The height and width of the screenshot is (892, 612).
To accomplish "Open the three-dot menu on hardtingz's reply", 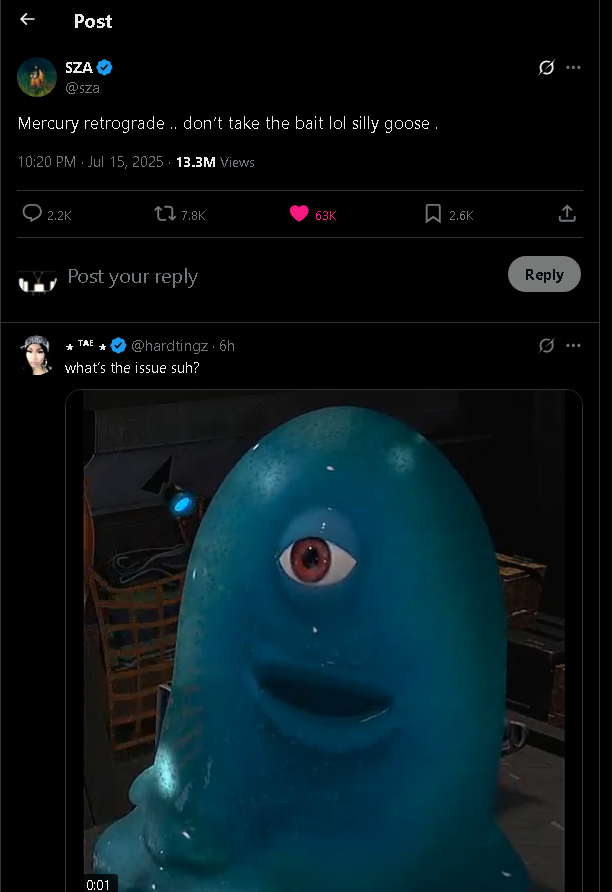I will pyautogui.click(x=573, y=345).
